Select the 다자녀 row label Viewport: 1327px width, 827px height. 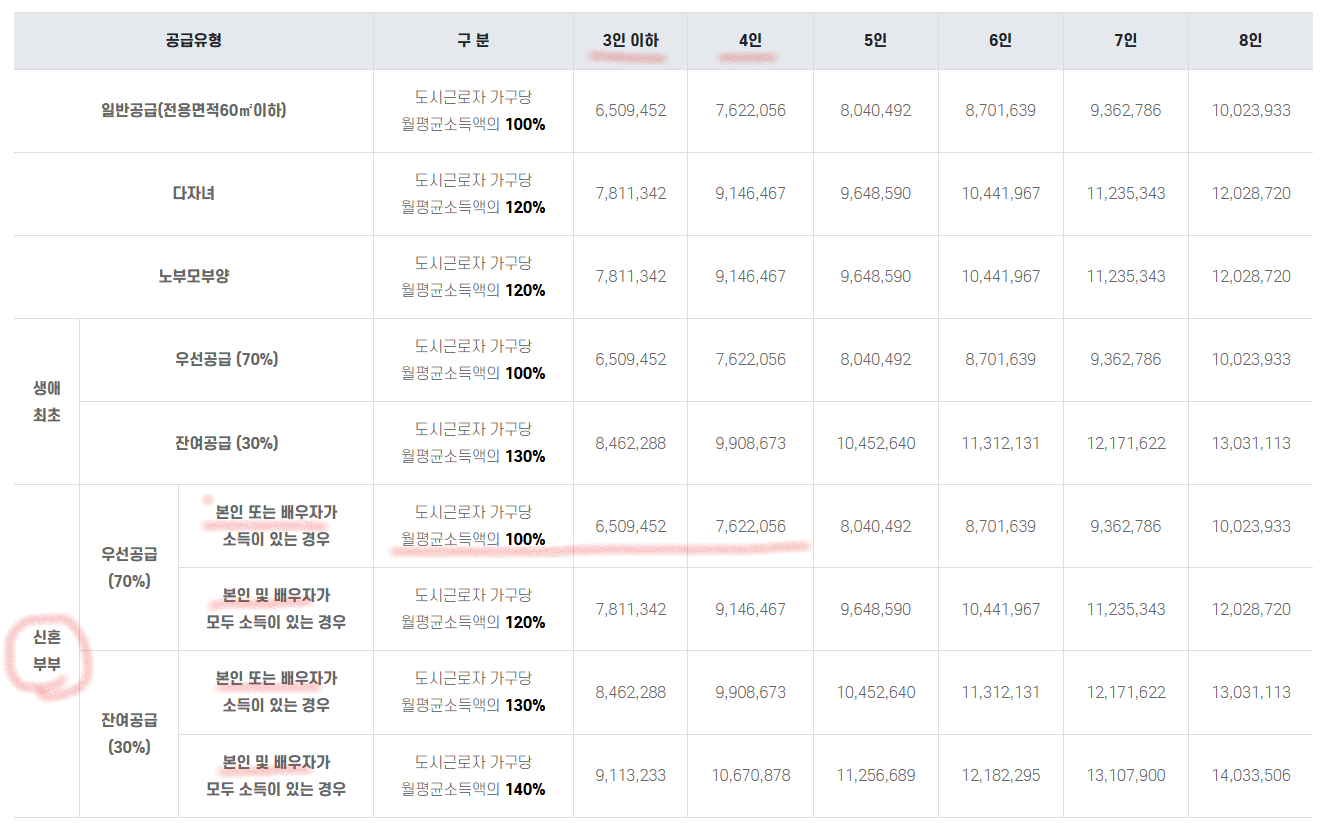[x=191, y=194]
